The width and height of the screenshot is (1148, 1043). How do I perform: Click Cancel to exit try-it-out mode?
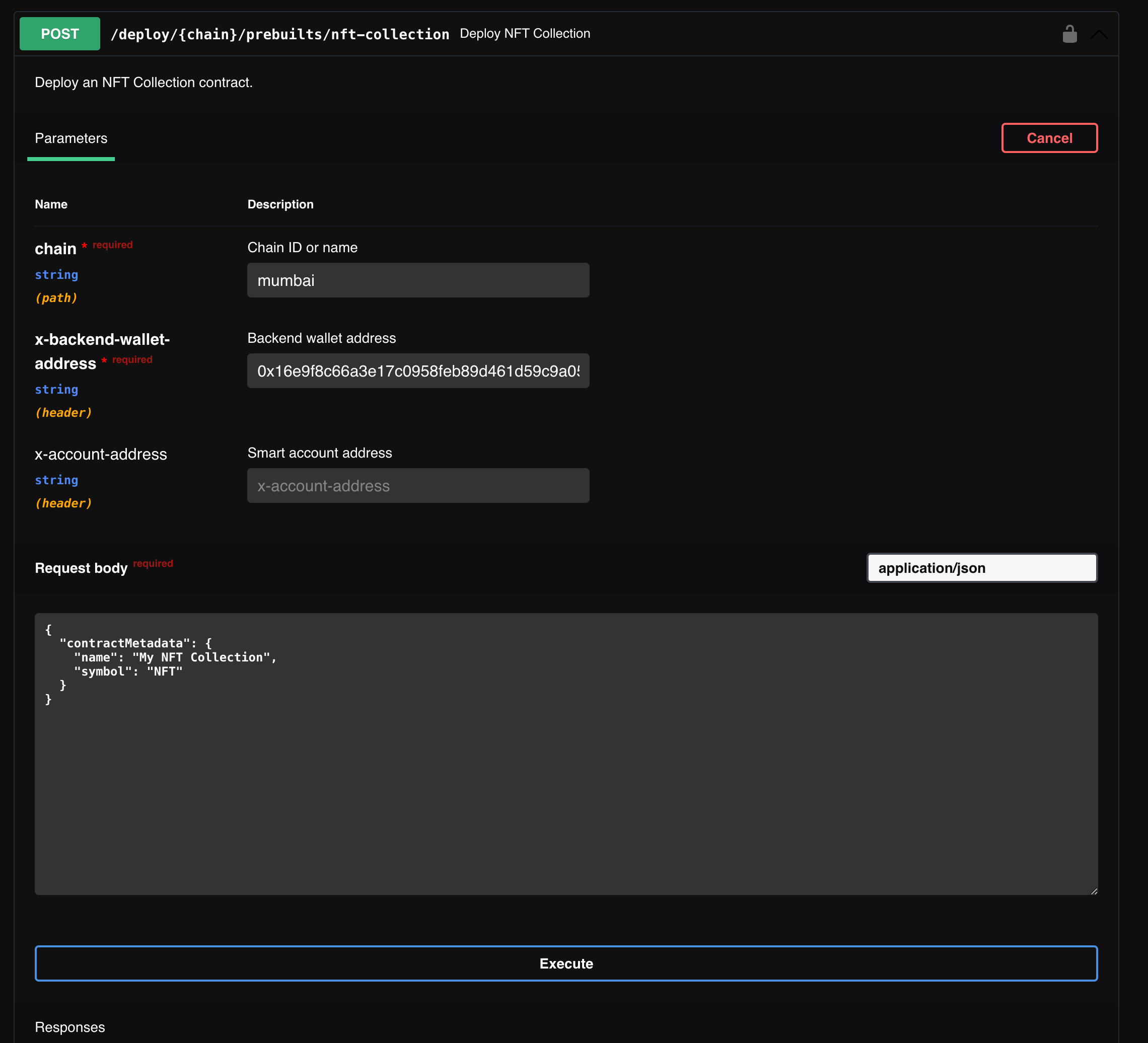1049,138
